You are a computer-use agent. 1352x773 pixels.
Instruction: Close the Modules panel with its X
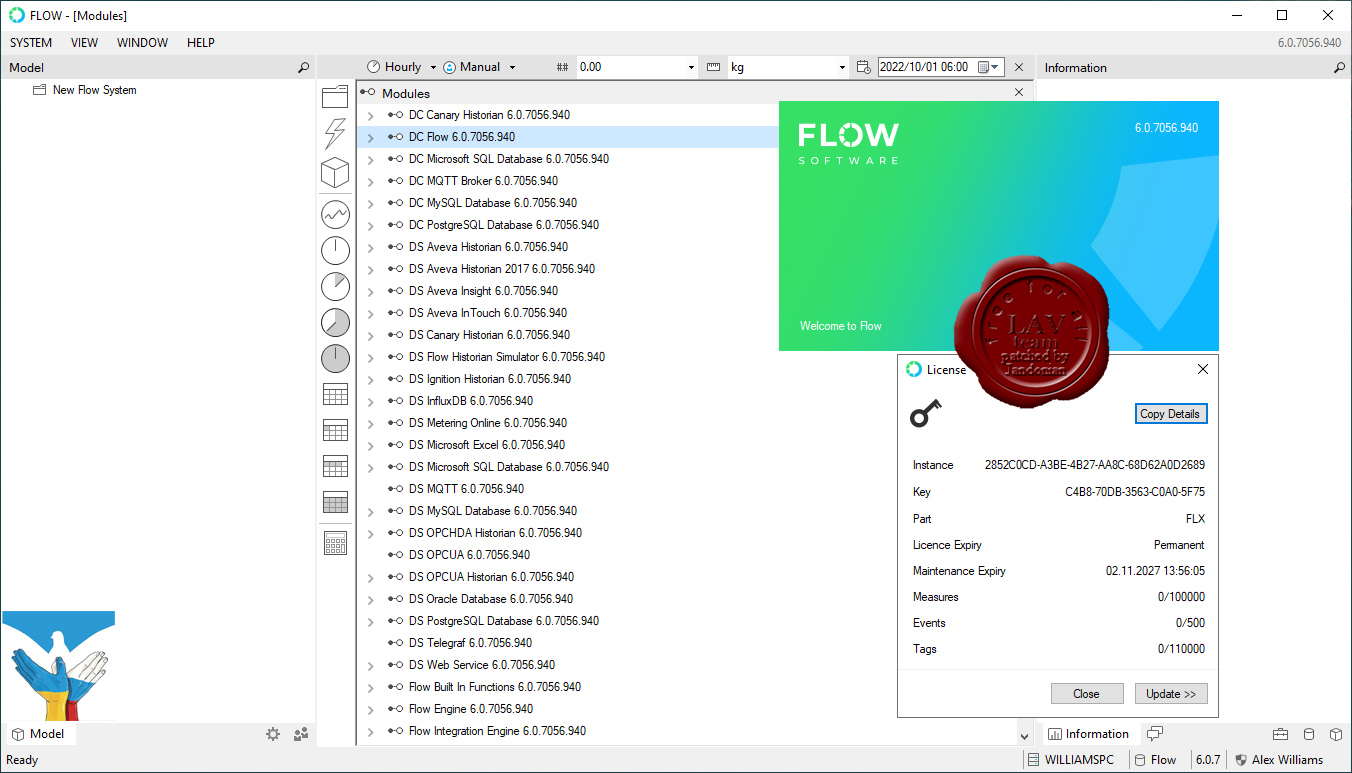[x=1019, y=92]
